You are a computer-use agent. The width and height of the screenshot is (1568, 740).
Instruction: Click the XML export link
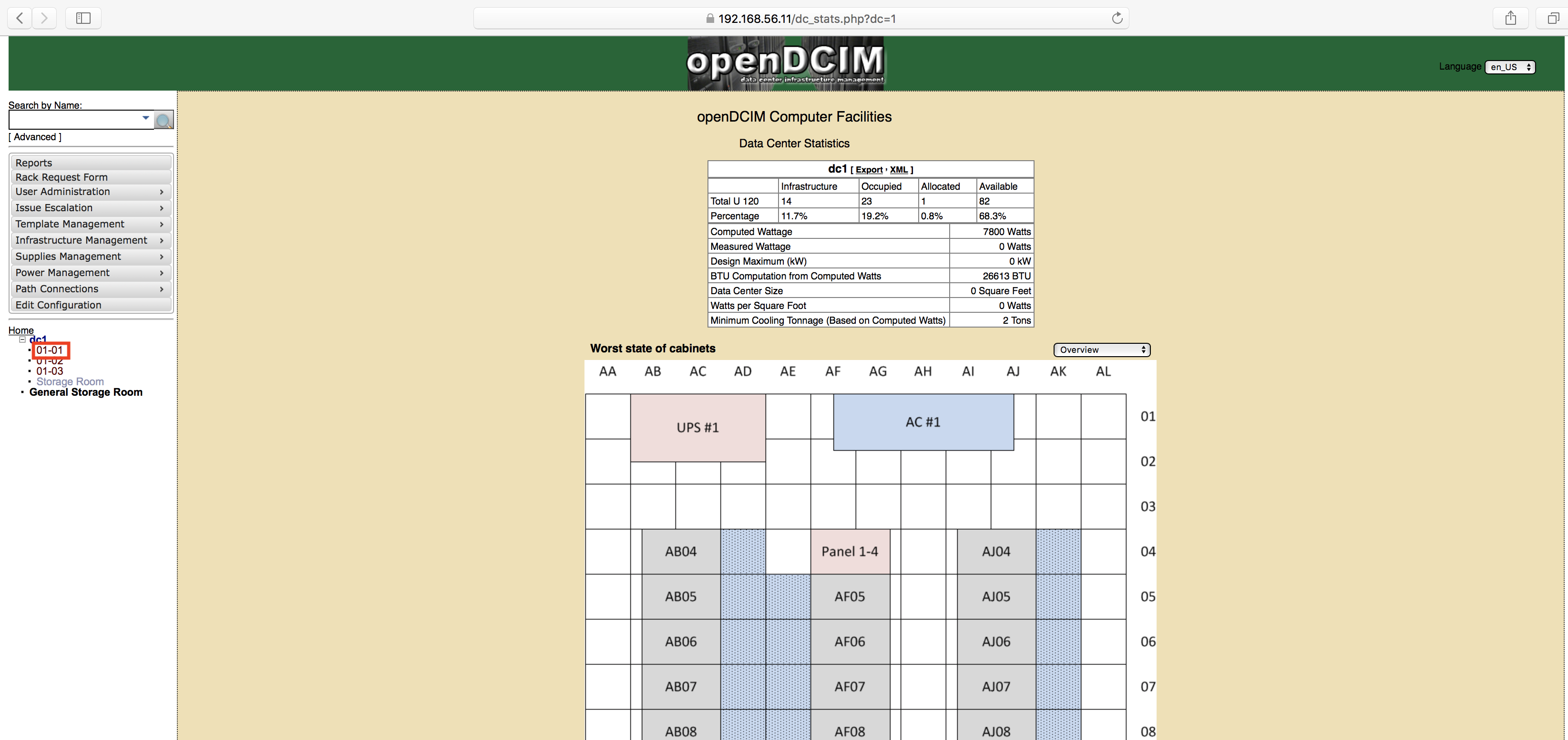899,170
